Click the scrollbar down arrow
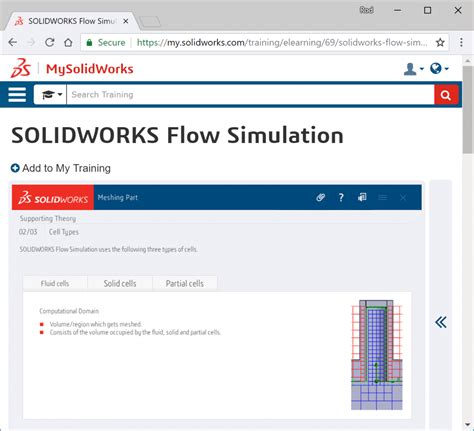Image resolution: width=474 pixels, height=431 pixels. (468, 425)
